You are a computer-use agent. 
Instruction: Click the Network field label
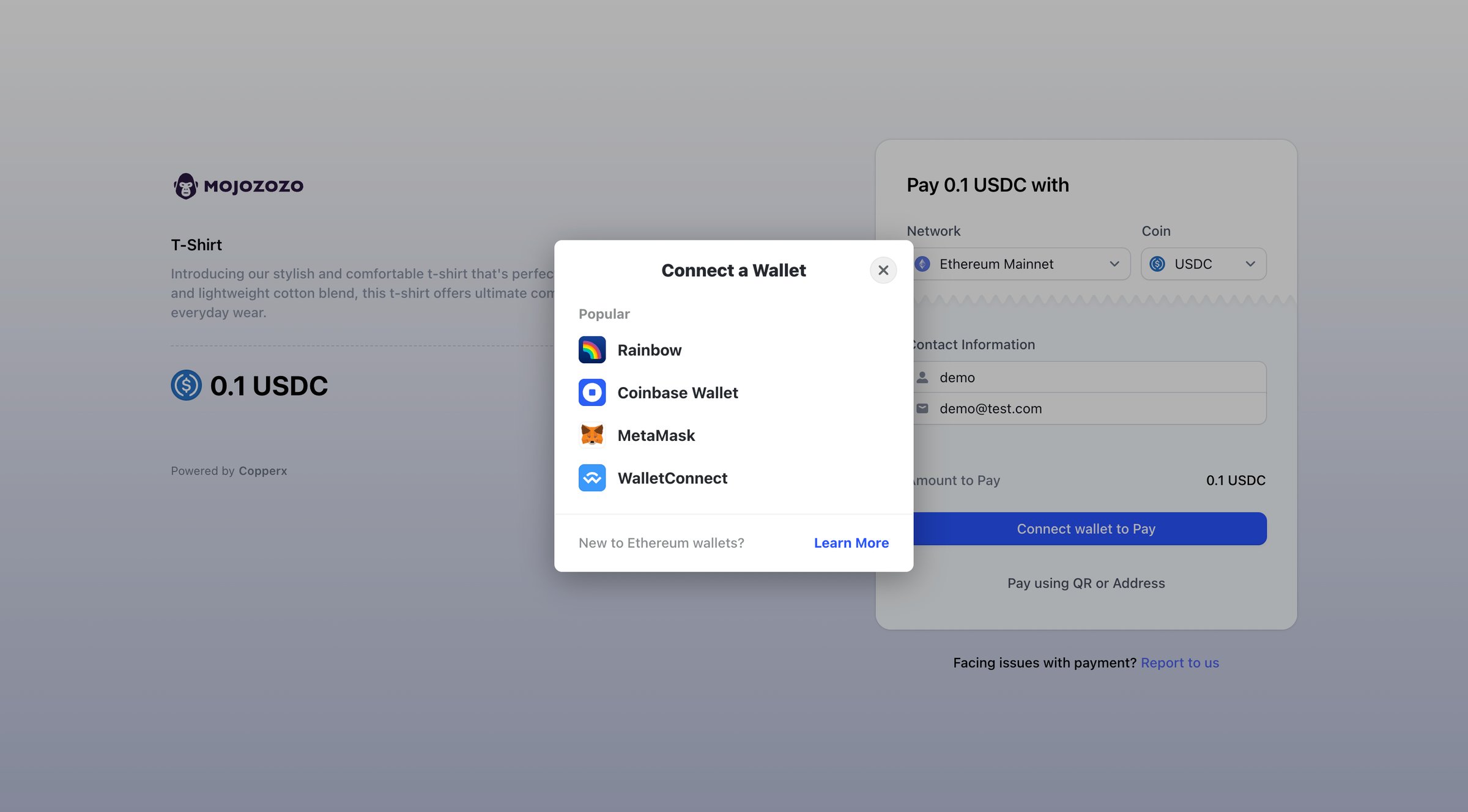[933, 231]
